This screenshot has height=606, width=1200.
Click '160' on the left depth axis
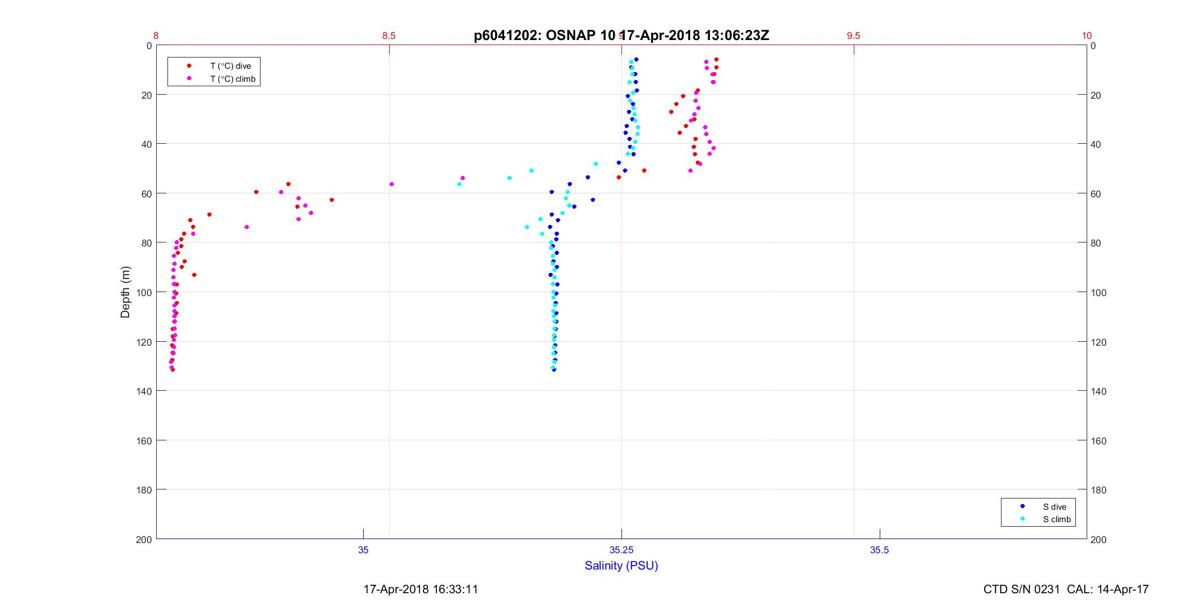point(144,441)
